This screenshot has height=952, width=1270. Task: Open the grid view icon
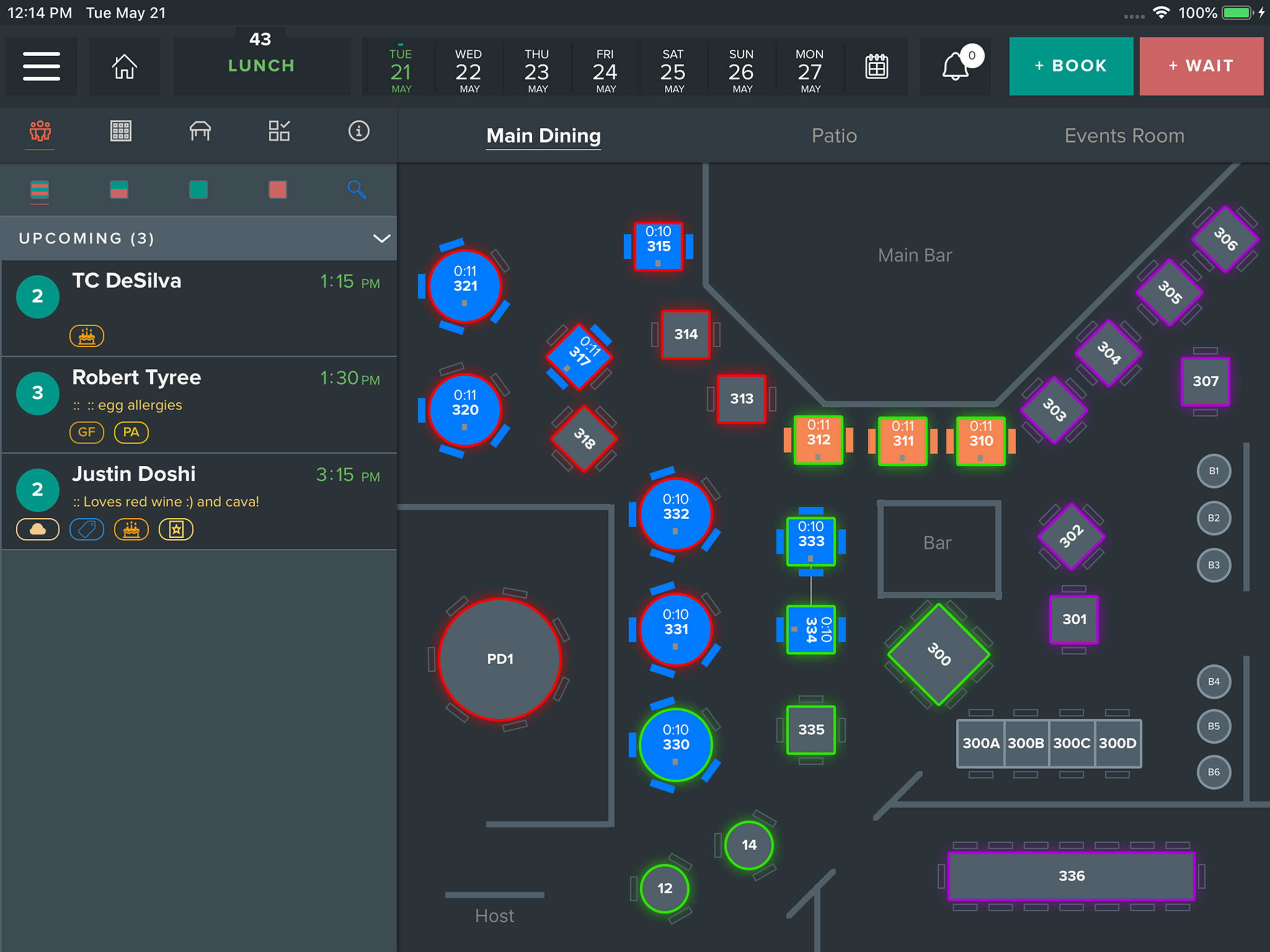(120, 132)
